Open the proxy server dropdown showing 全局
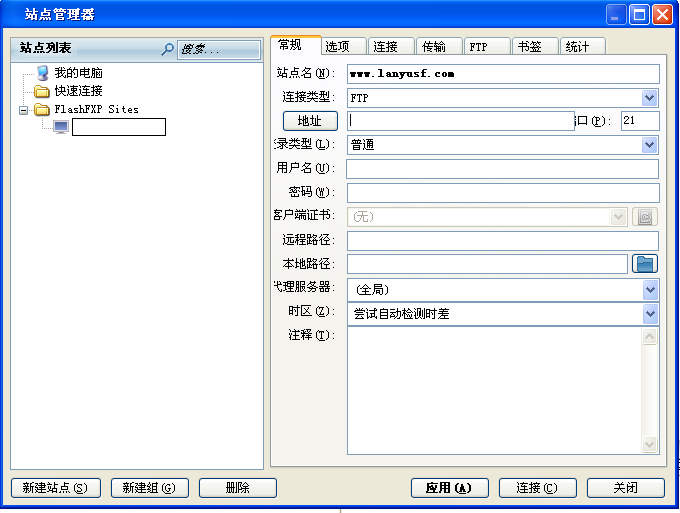Screen dimensions: 680x513 [650, 290]
